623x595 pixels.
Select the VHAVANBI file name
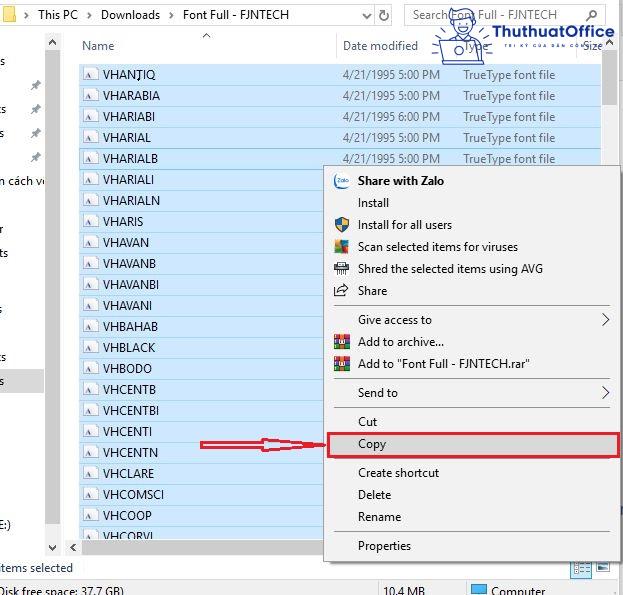(x=131, y=284)
